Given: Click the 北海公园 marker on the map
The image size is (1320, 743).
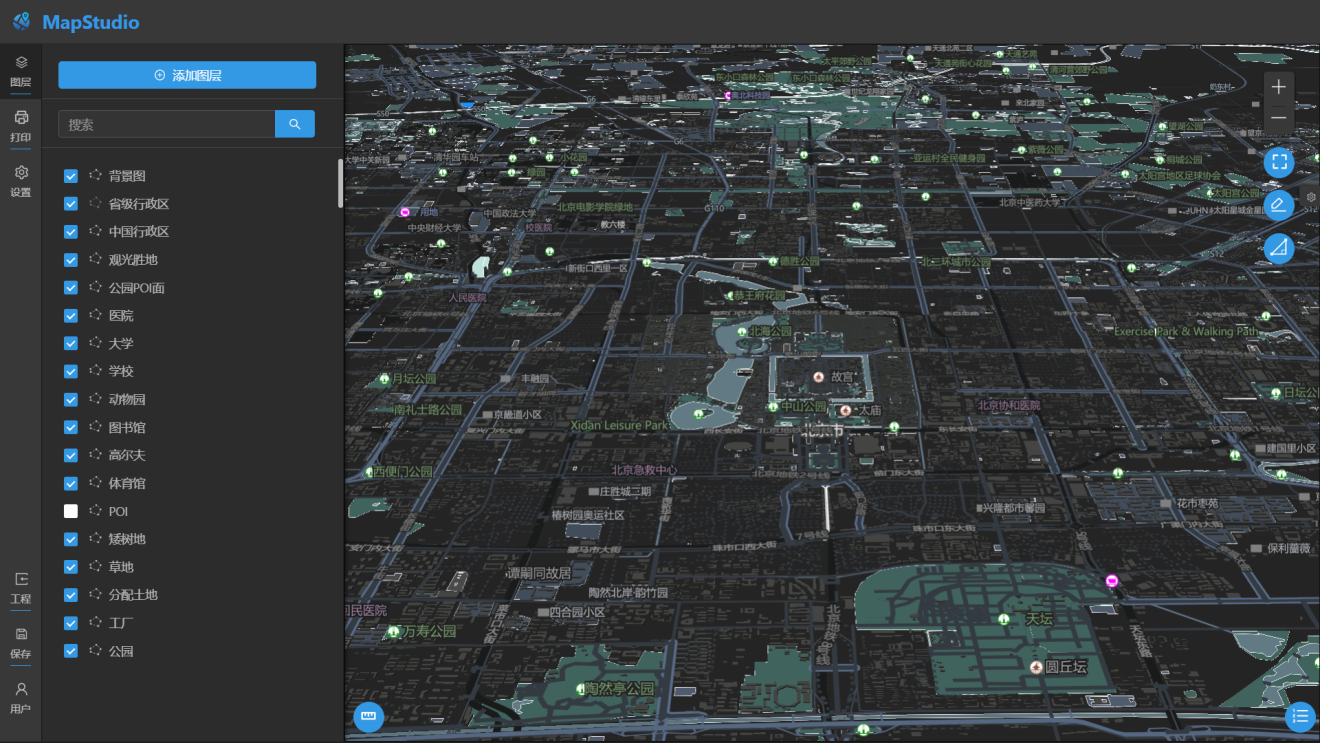Looking at the screenshot, I should coord(741,331).
